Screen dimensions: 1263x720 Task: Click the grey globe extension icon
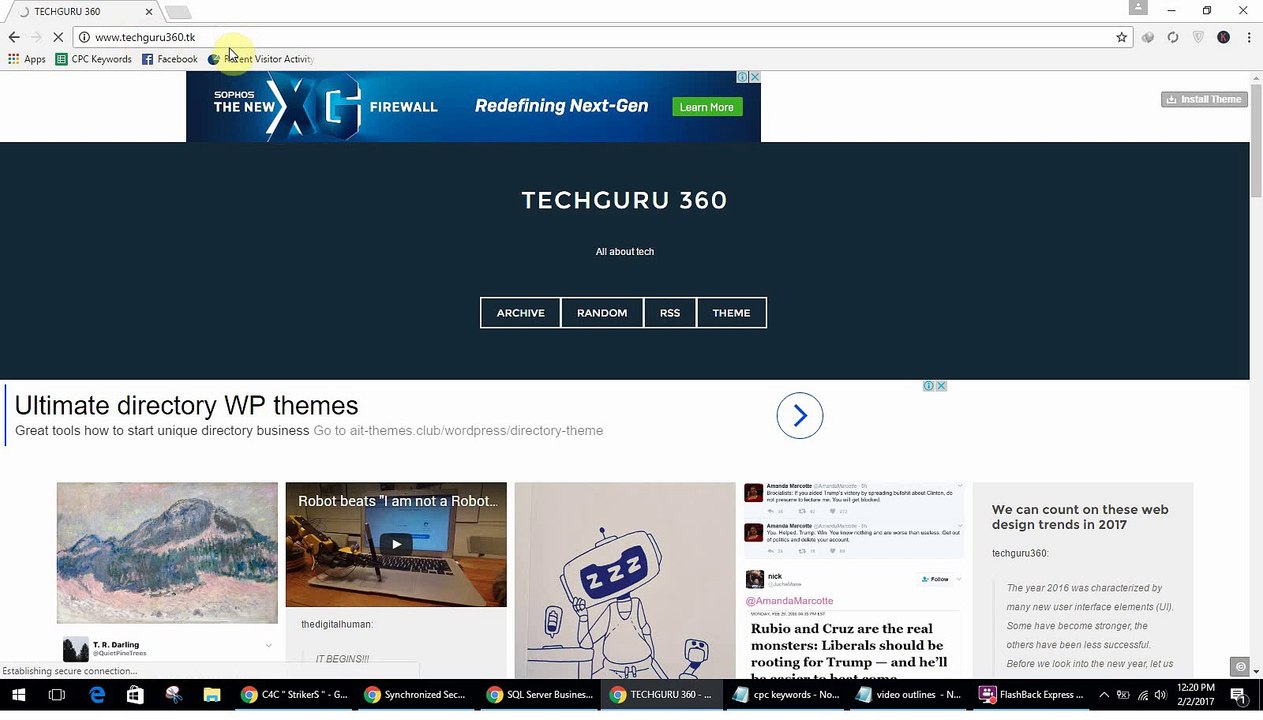1148,37
